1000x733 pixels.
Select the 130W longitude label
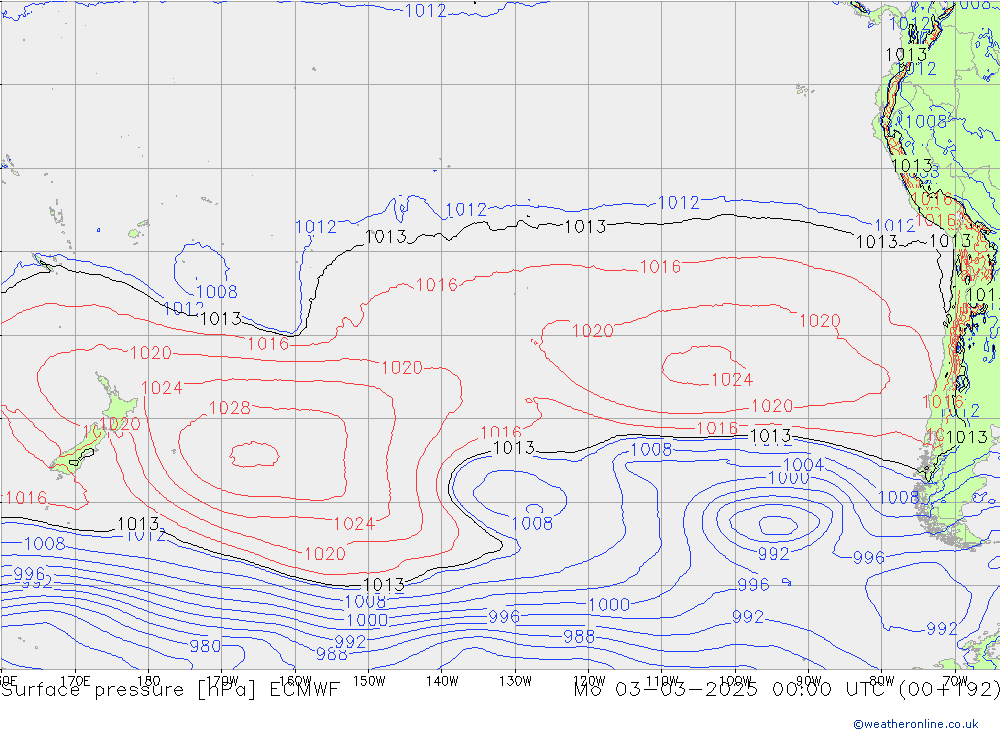point(515,681)
